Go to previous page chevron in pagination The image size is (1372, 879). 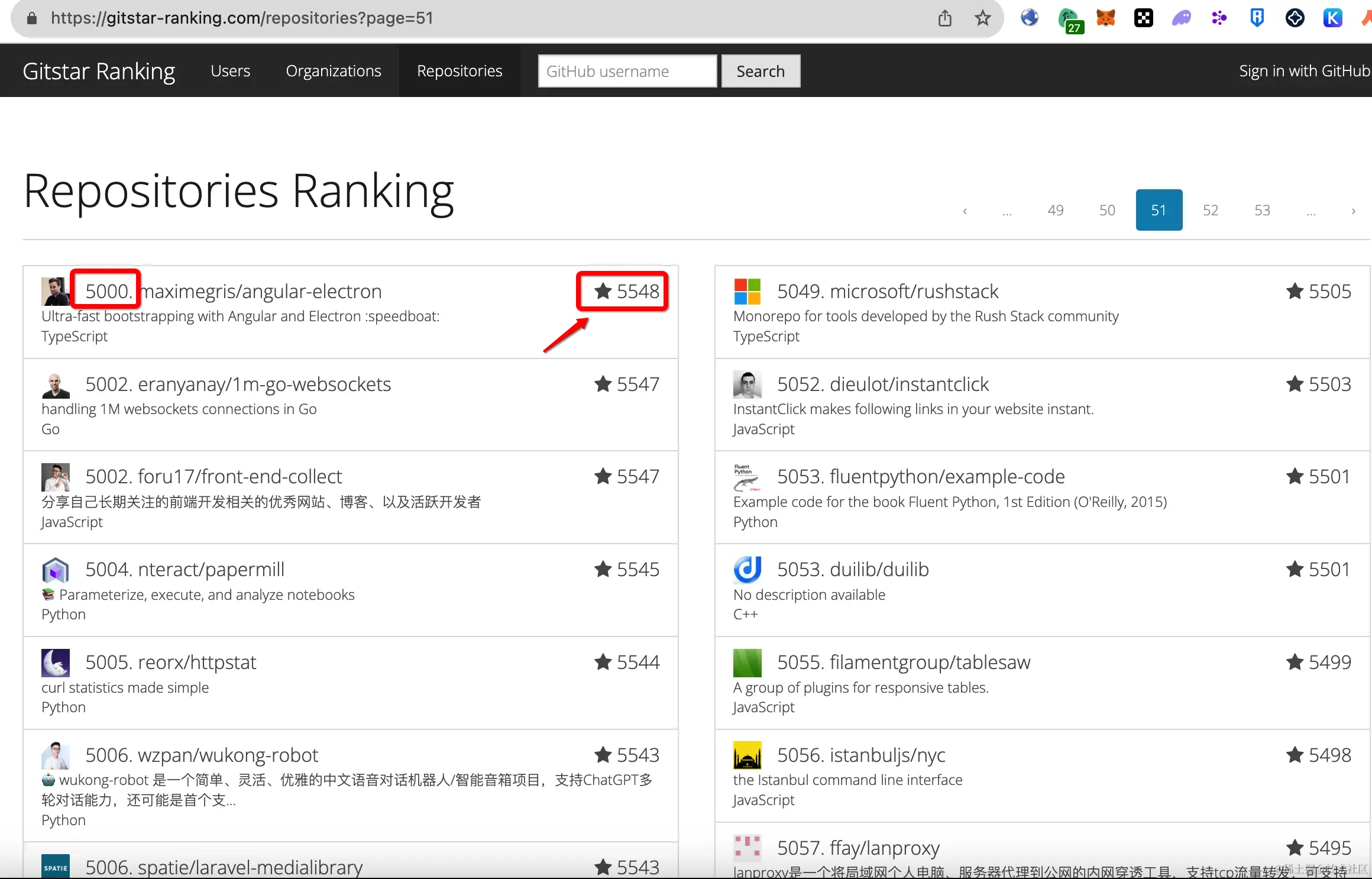click(x=965, y=211)
